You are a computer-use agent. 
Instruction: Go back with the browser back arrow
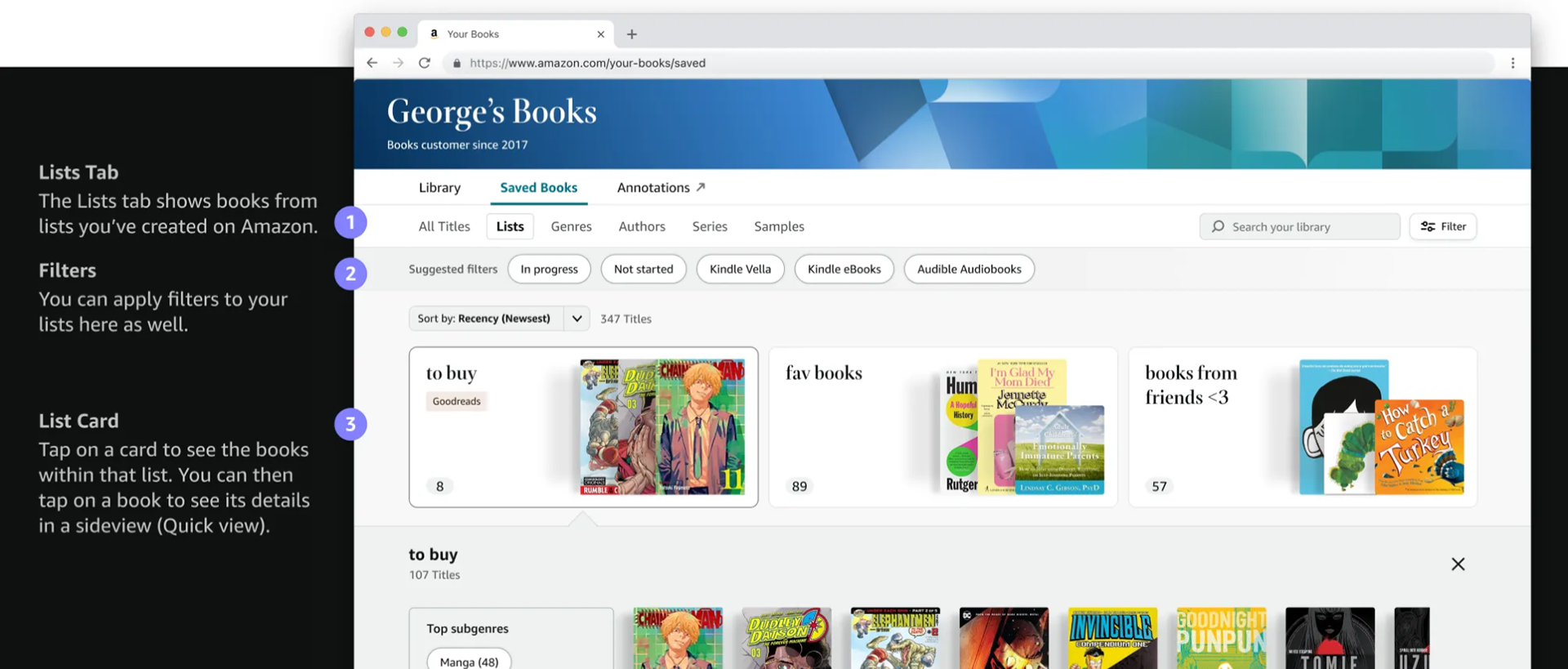click(x=372, y=63)
